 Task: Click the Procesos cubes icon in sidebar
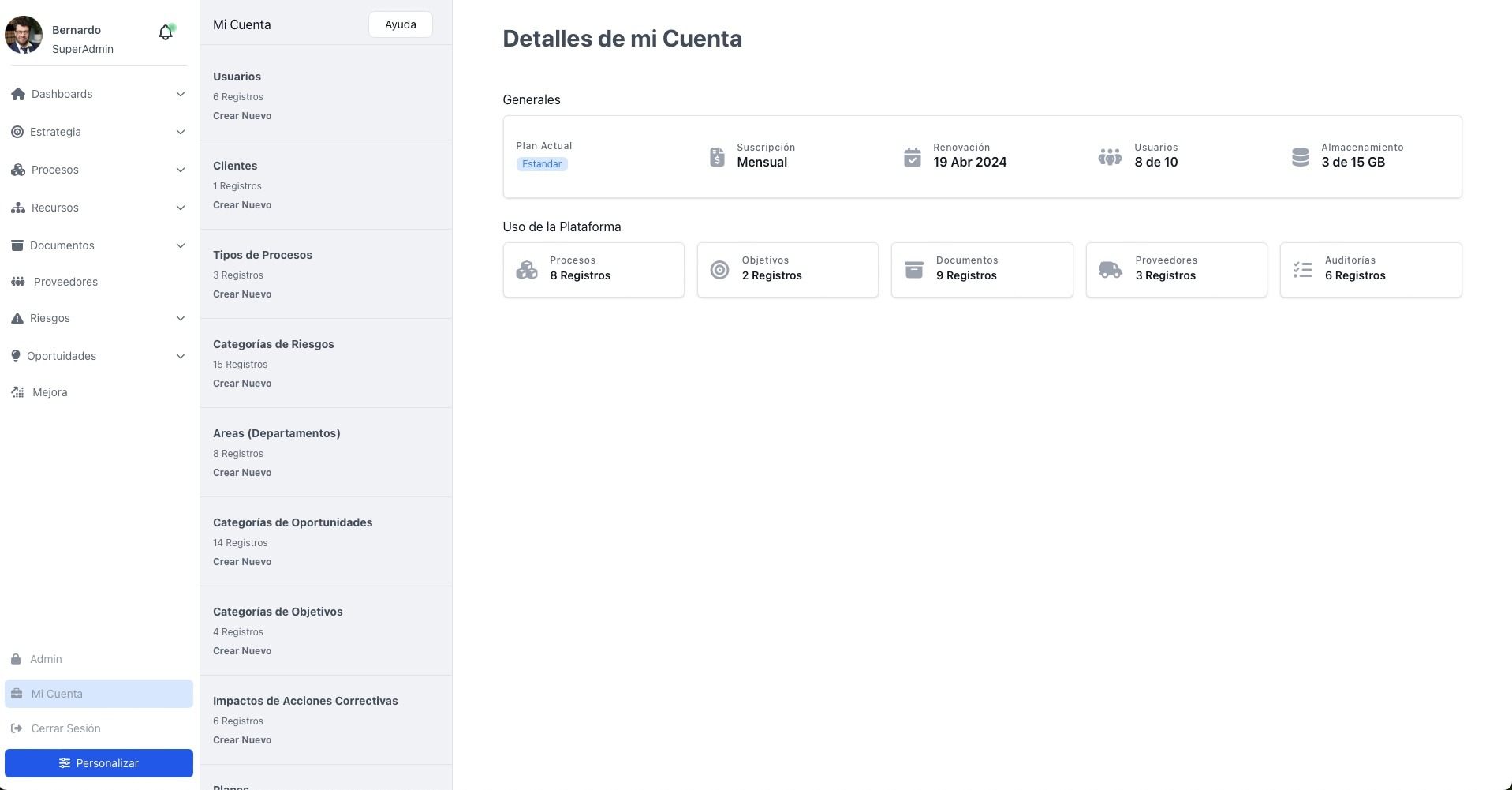click(18, 170)
